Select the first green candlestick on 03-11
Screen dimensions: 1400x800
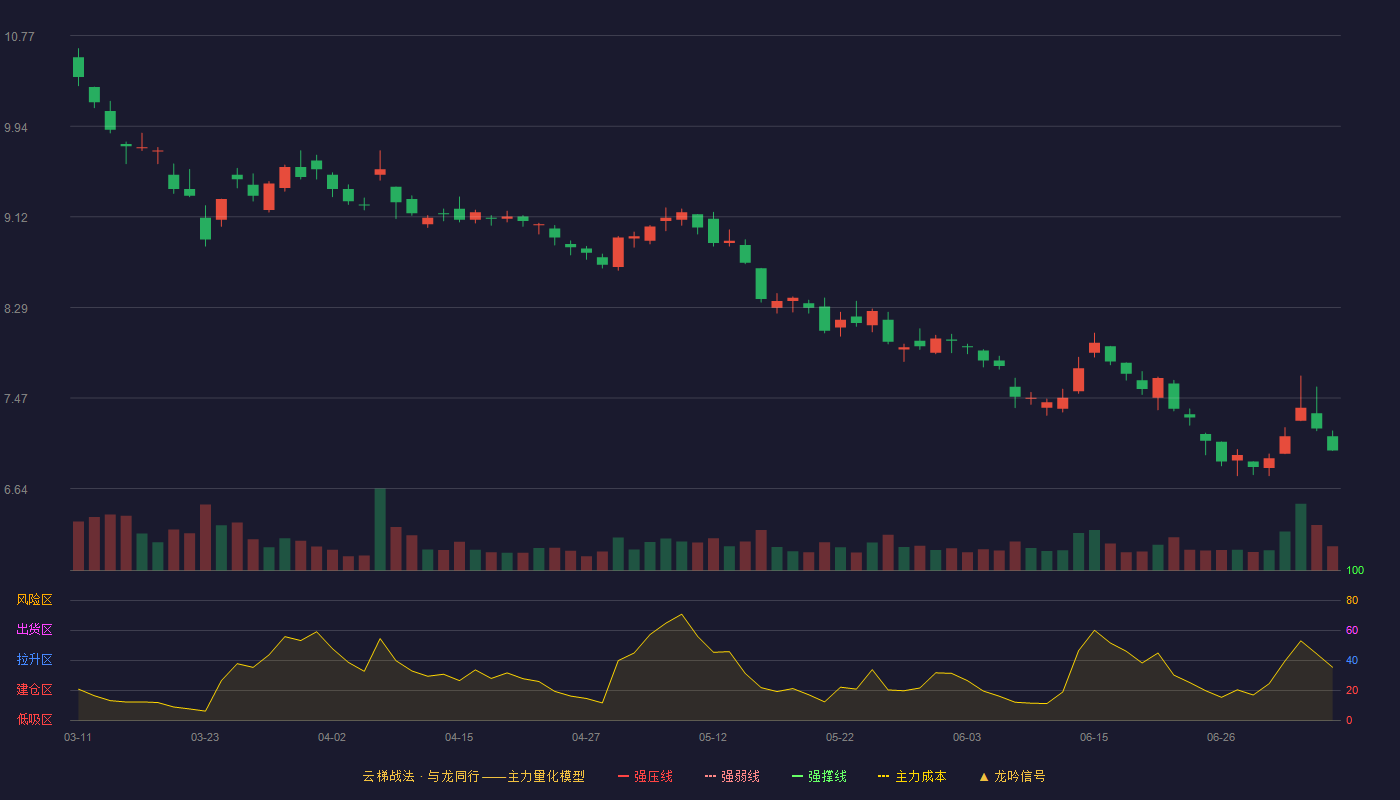click(78, 67)
